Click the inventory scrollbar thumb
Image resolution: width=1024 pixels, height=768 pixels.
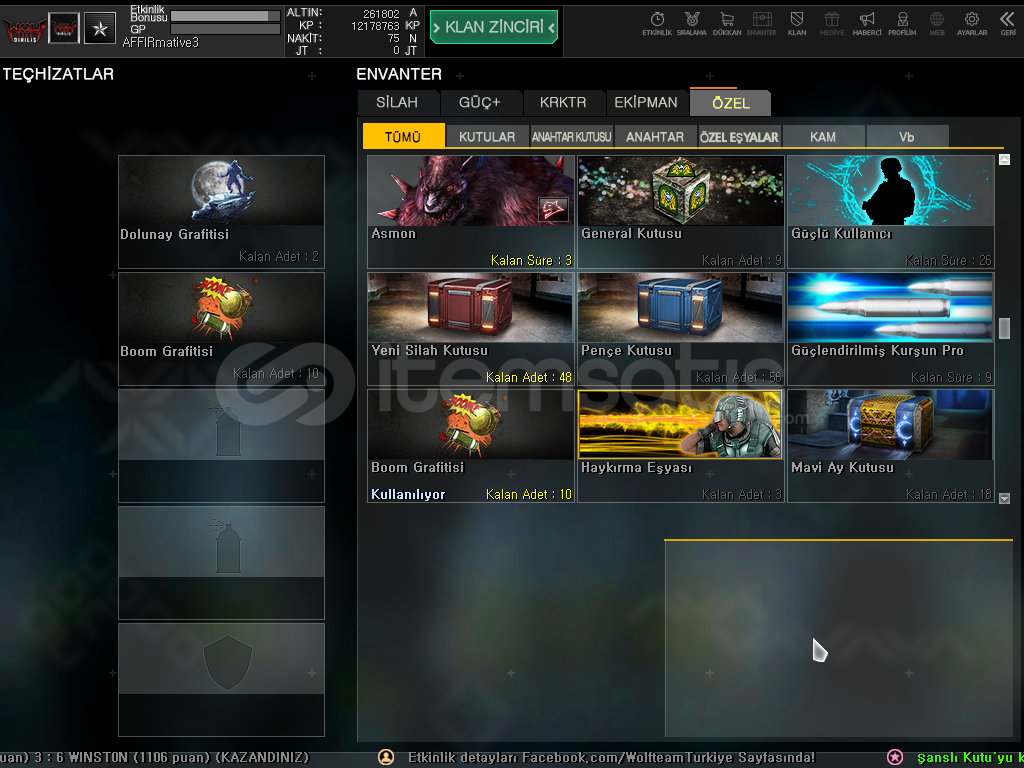tap(1004, 328)
